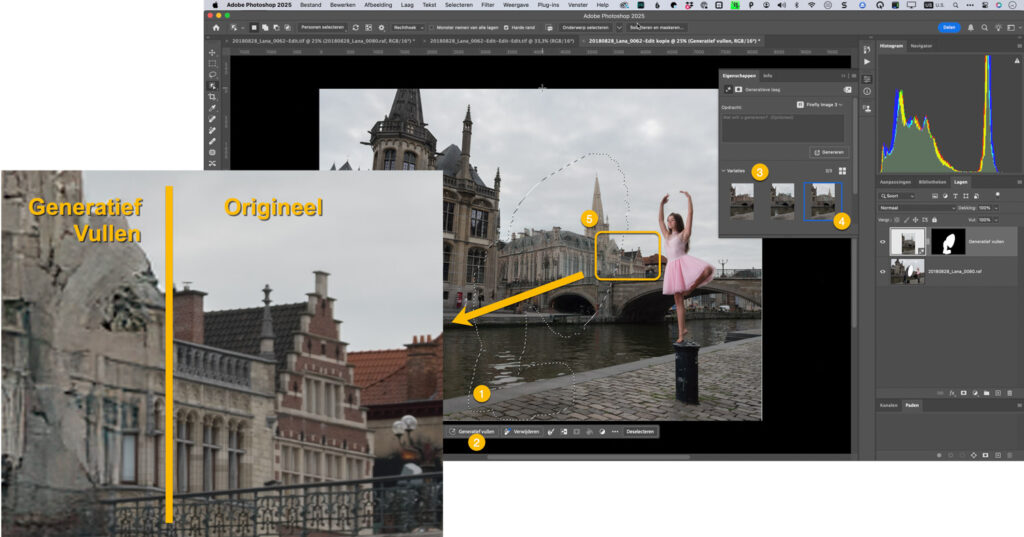Select the Crop tool
This screenshot has width=1024, height=537.
(212, 97)
